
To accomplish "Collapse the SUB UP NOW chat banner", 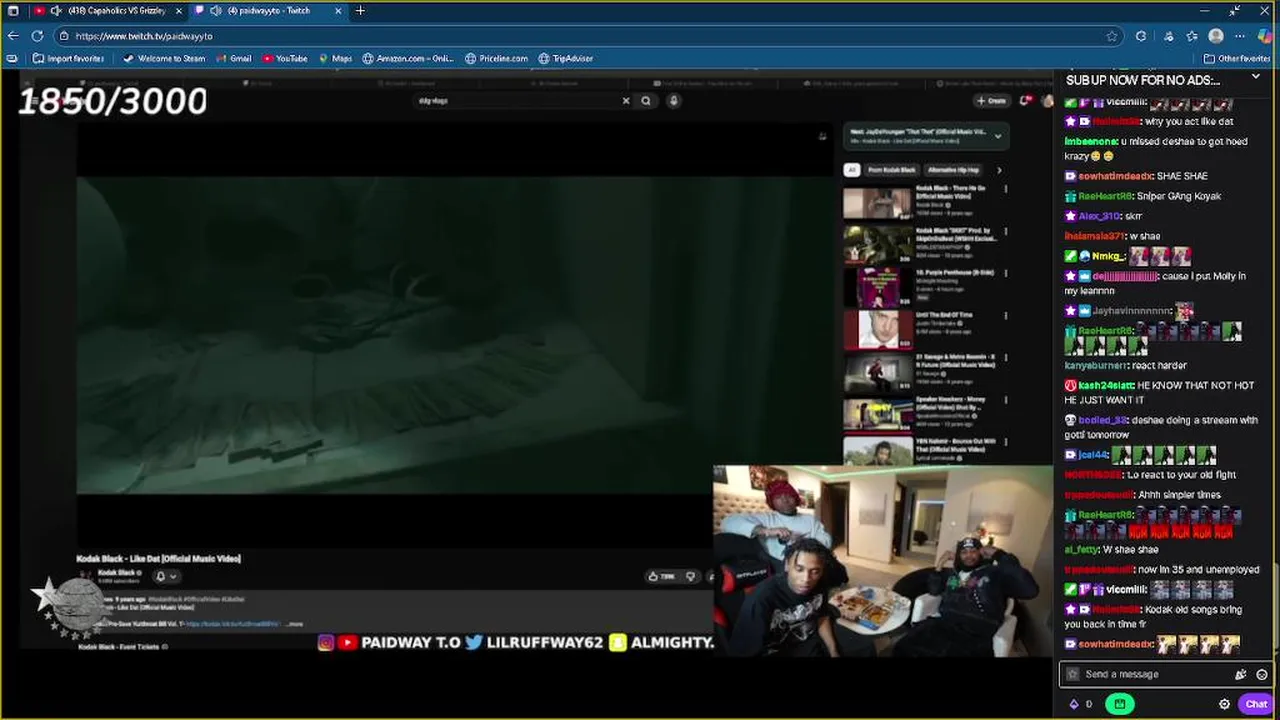I will tap(1256, 77).
